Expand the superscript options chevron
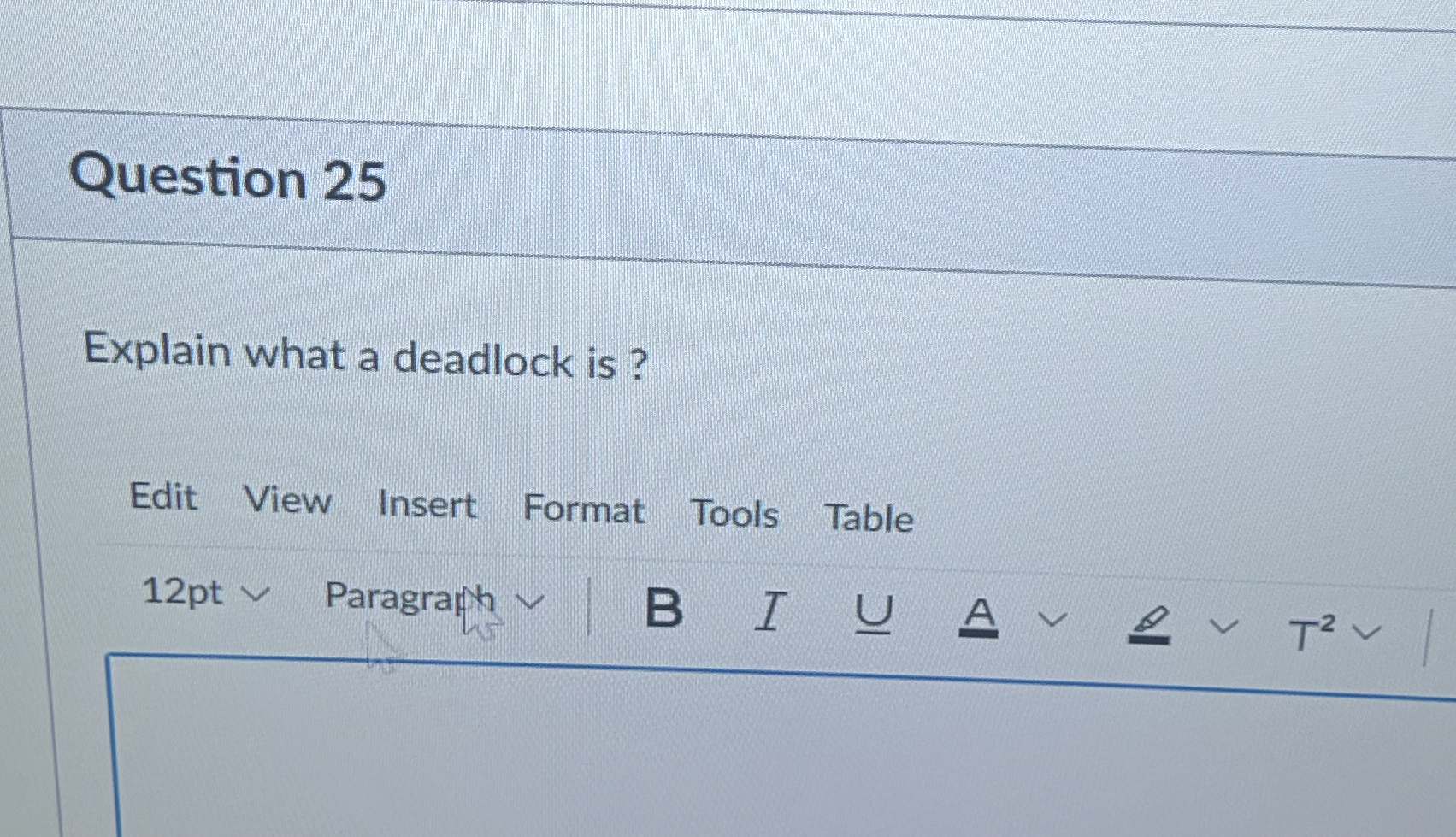The height and width of the screenshot is (837, 1456). 1365,633
